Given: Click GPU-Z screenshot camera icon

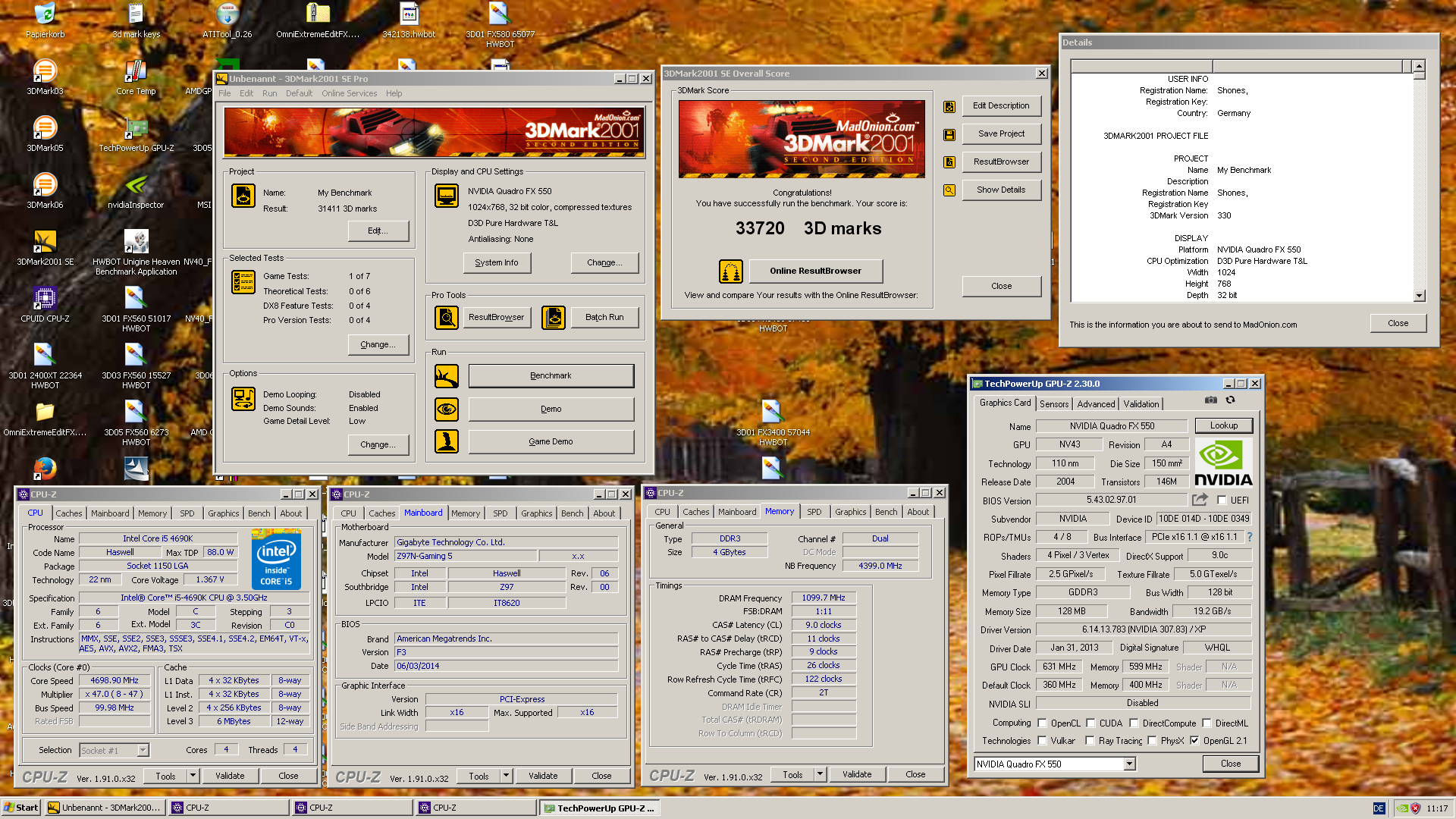Looking at the screenshot, I should pyautogui.click(x=1211, y=400).
